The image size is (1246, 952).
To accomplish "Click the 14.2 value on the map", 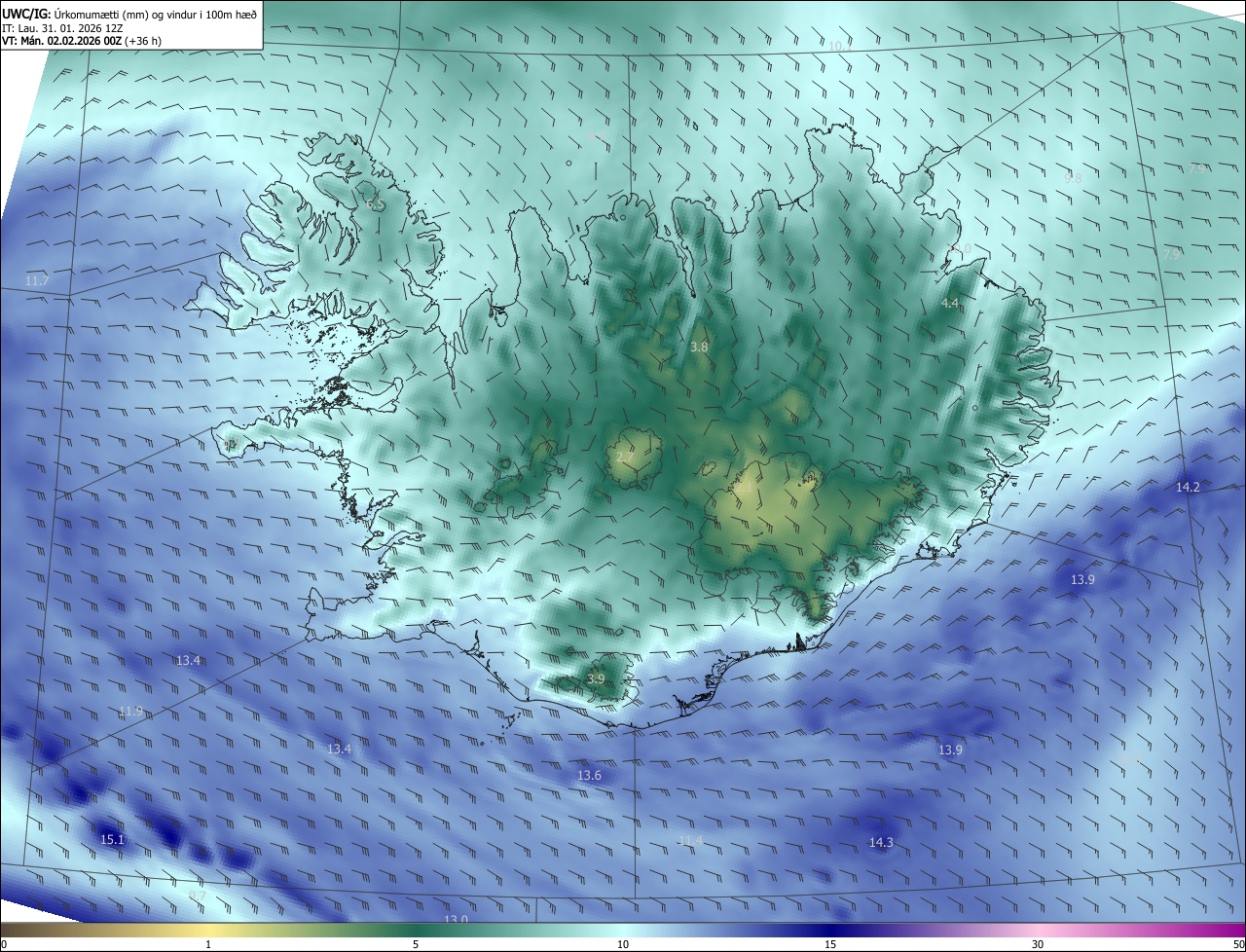I will point(1188,487).
